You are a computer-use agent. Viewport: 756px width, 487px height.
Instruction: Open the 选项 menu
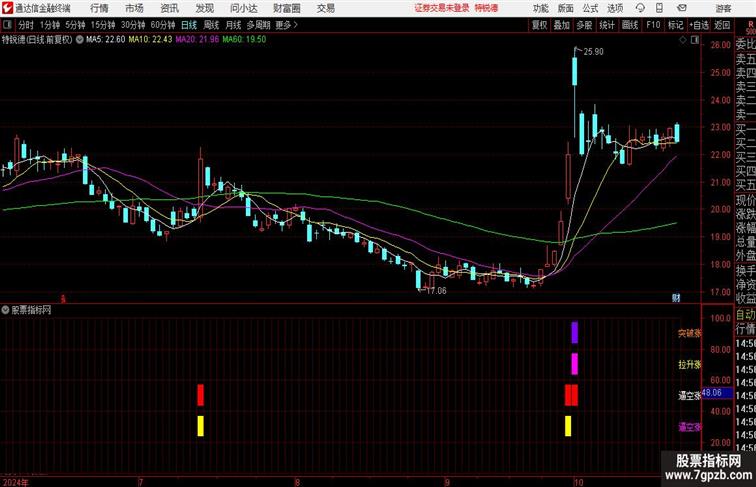pos(615,8)
